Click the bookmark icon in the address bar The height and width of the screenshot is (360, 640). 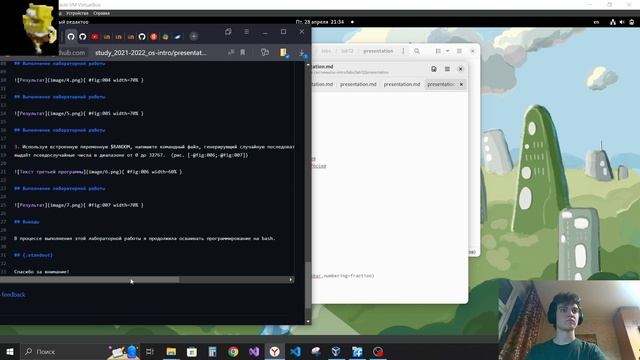click(x=243, y=52)
